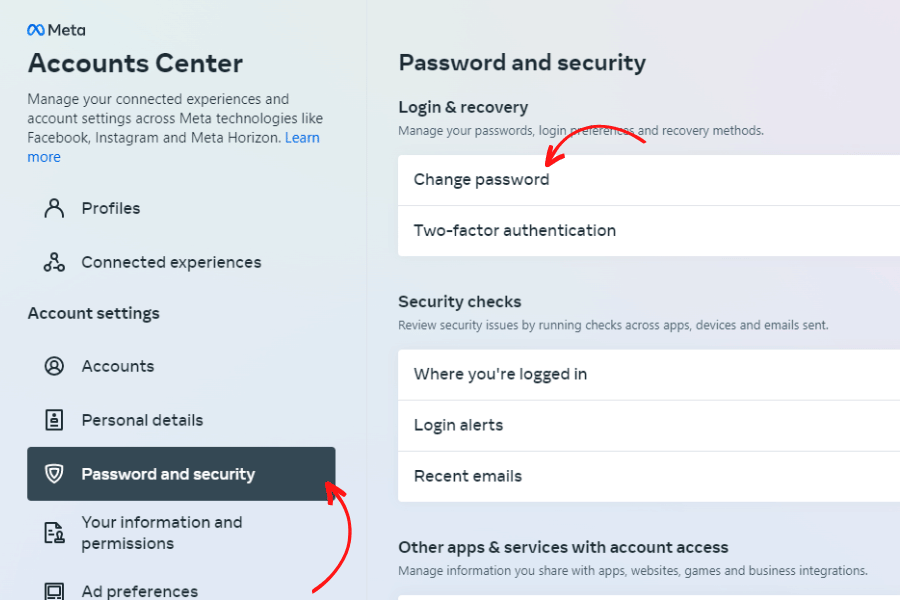Click the Connected experiences network icon
900x600 pixels.
click(x=53, y=262)
